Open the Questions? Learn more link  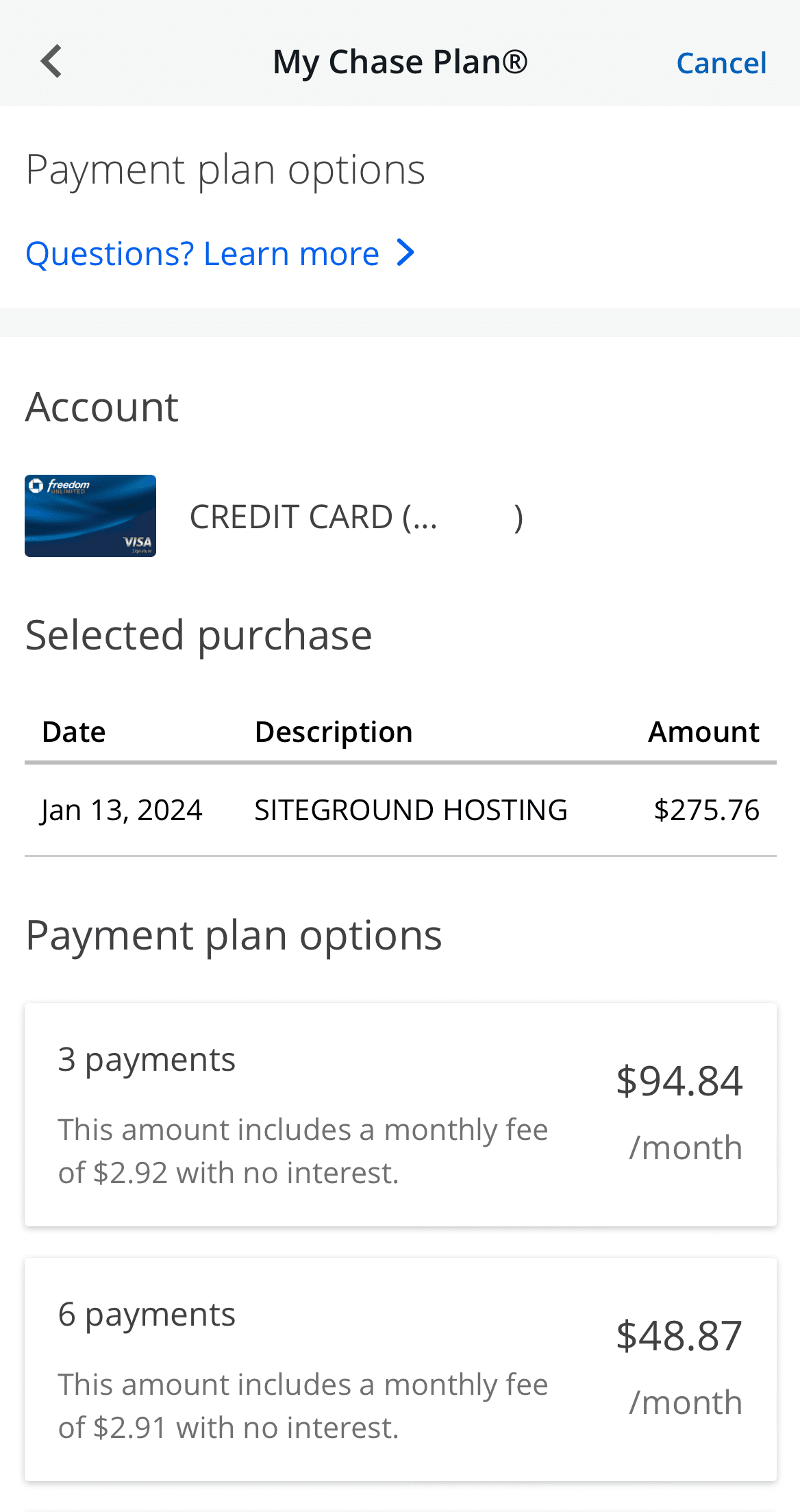pos(201,253)
